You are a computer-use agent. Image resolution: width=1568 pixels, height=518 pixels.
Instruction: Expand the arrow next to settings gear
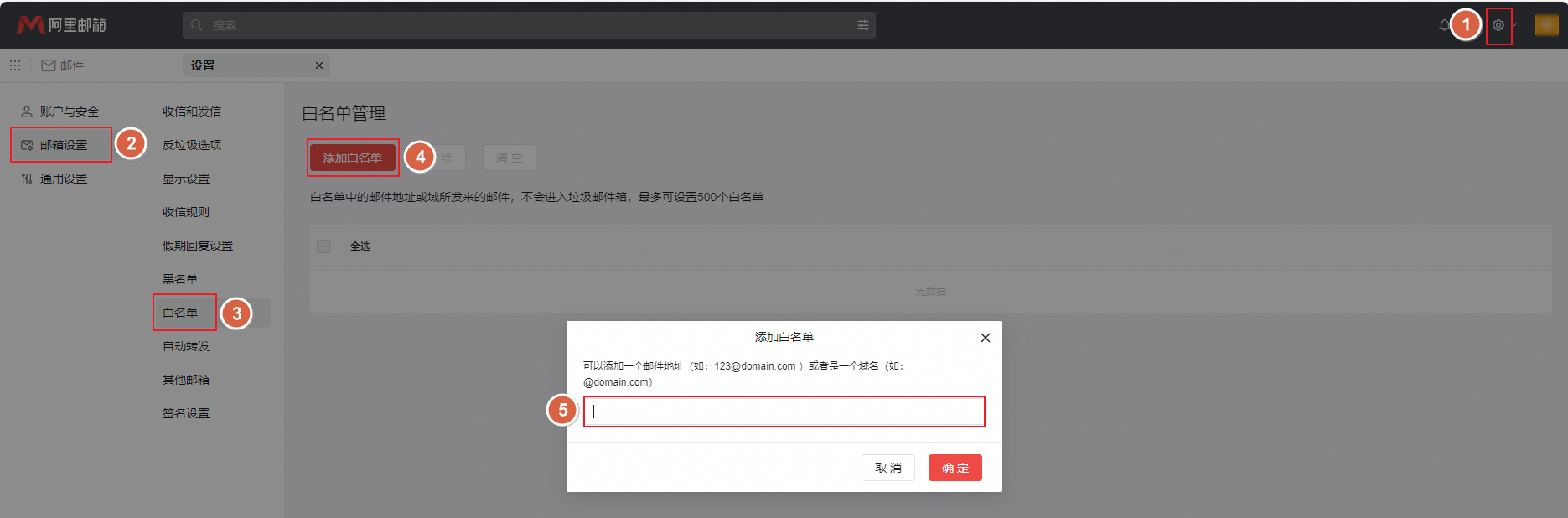tap(1514, 25)
